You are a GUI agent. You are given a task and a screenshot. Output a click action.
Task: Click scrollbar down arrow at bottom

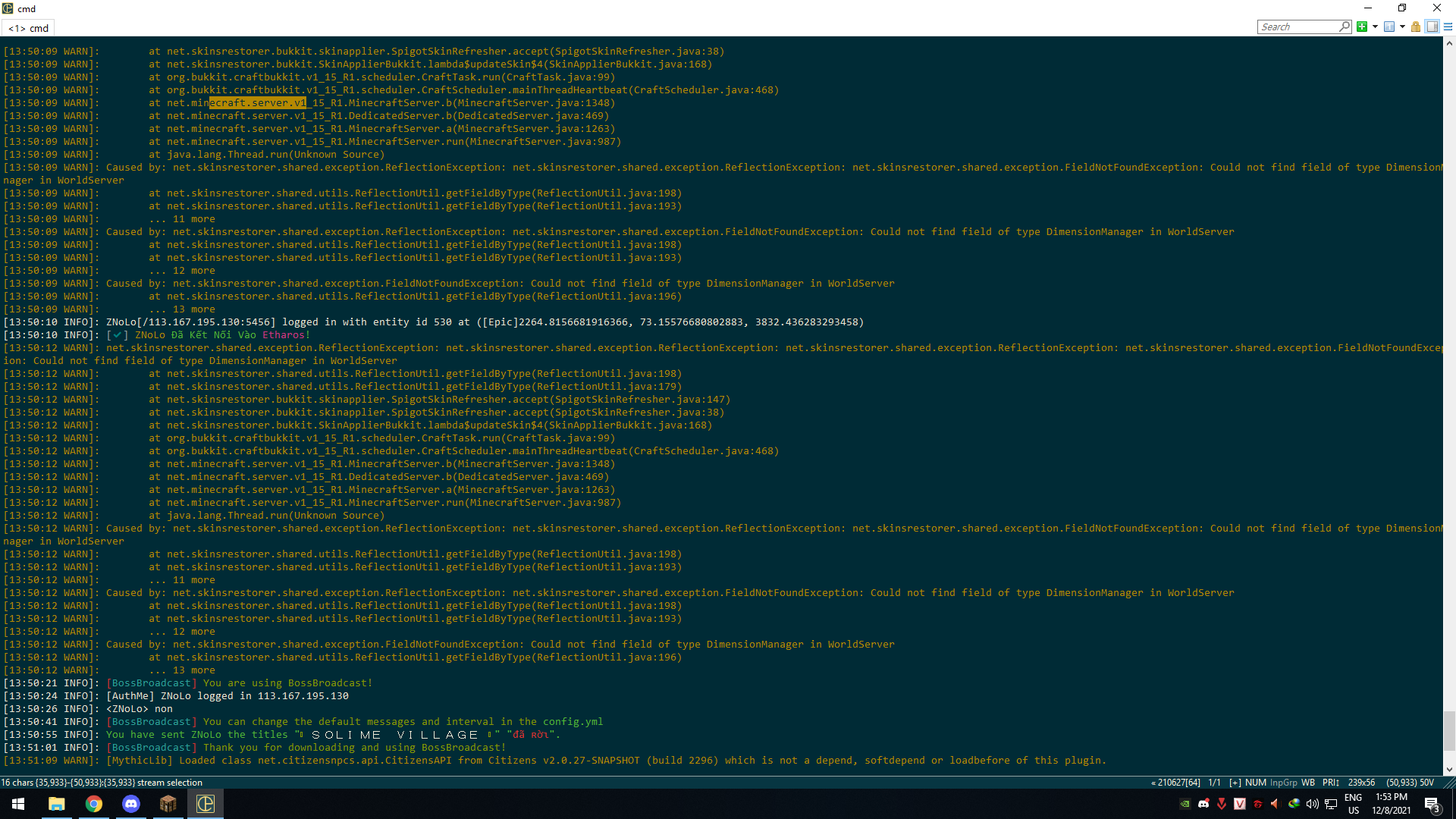1448,769
